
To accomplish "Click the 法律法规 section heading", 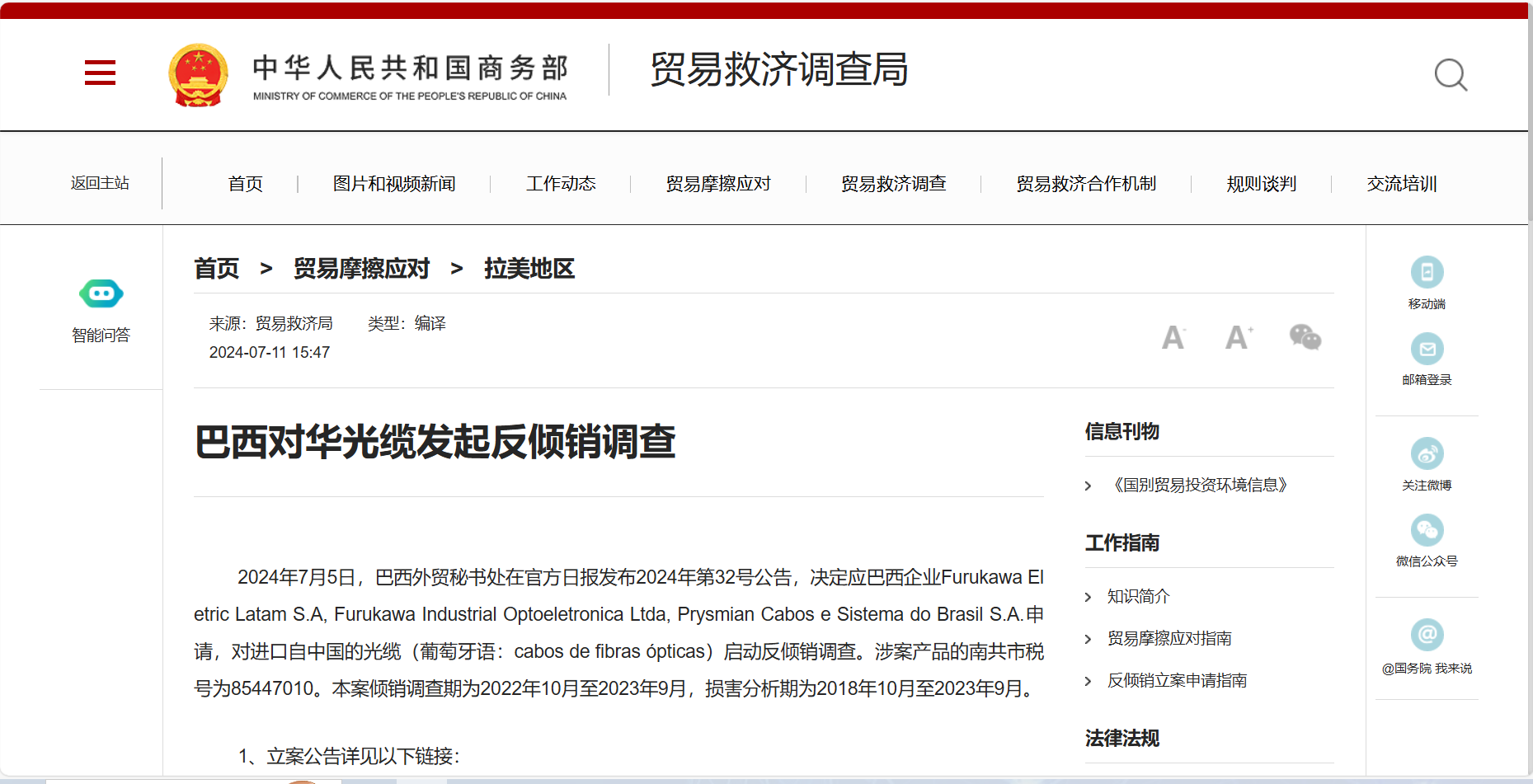I will click(1122, 738).
